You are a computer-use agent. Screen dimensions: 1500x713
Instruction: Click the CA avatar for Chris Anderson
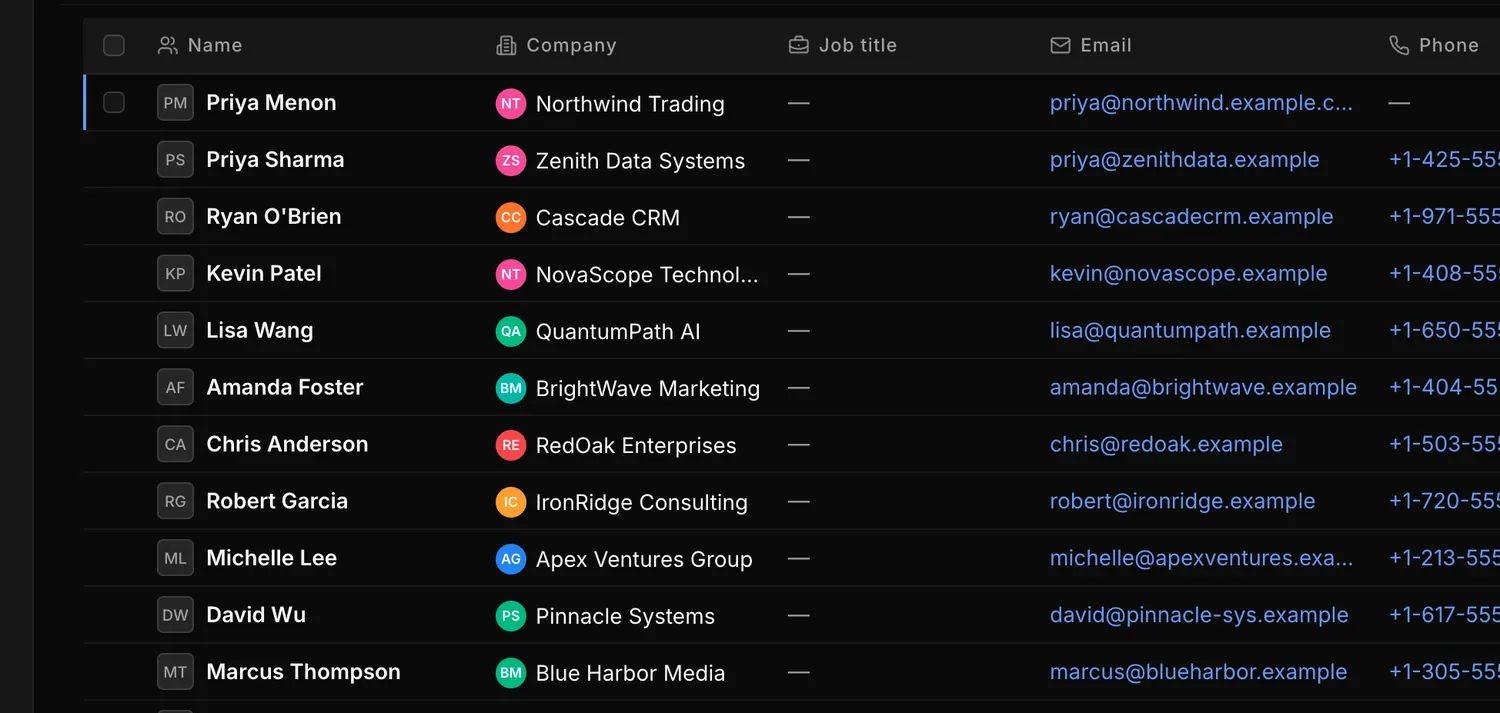pos(175,445)
